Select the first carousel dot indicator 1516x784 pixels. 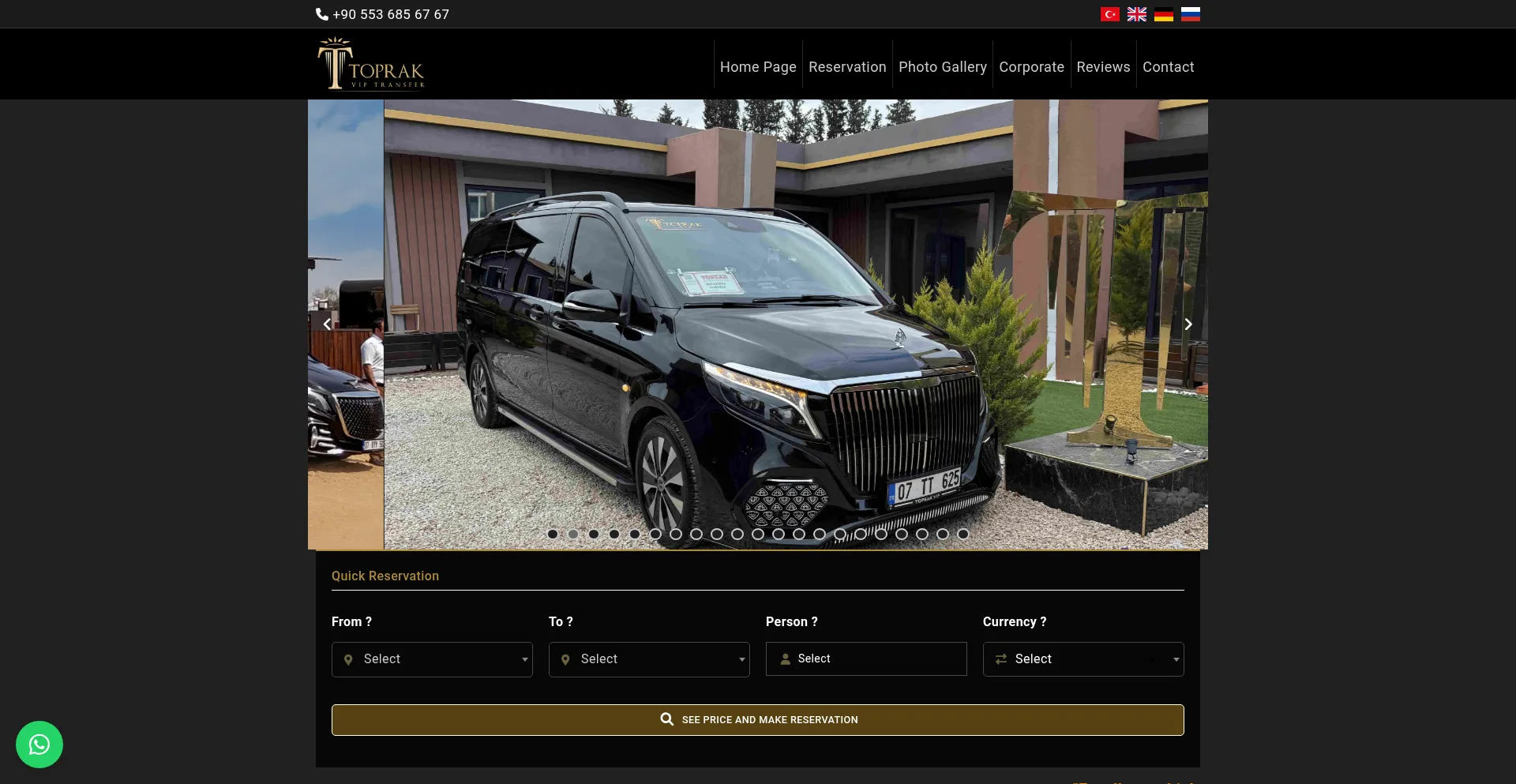coord(553,535)
